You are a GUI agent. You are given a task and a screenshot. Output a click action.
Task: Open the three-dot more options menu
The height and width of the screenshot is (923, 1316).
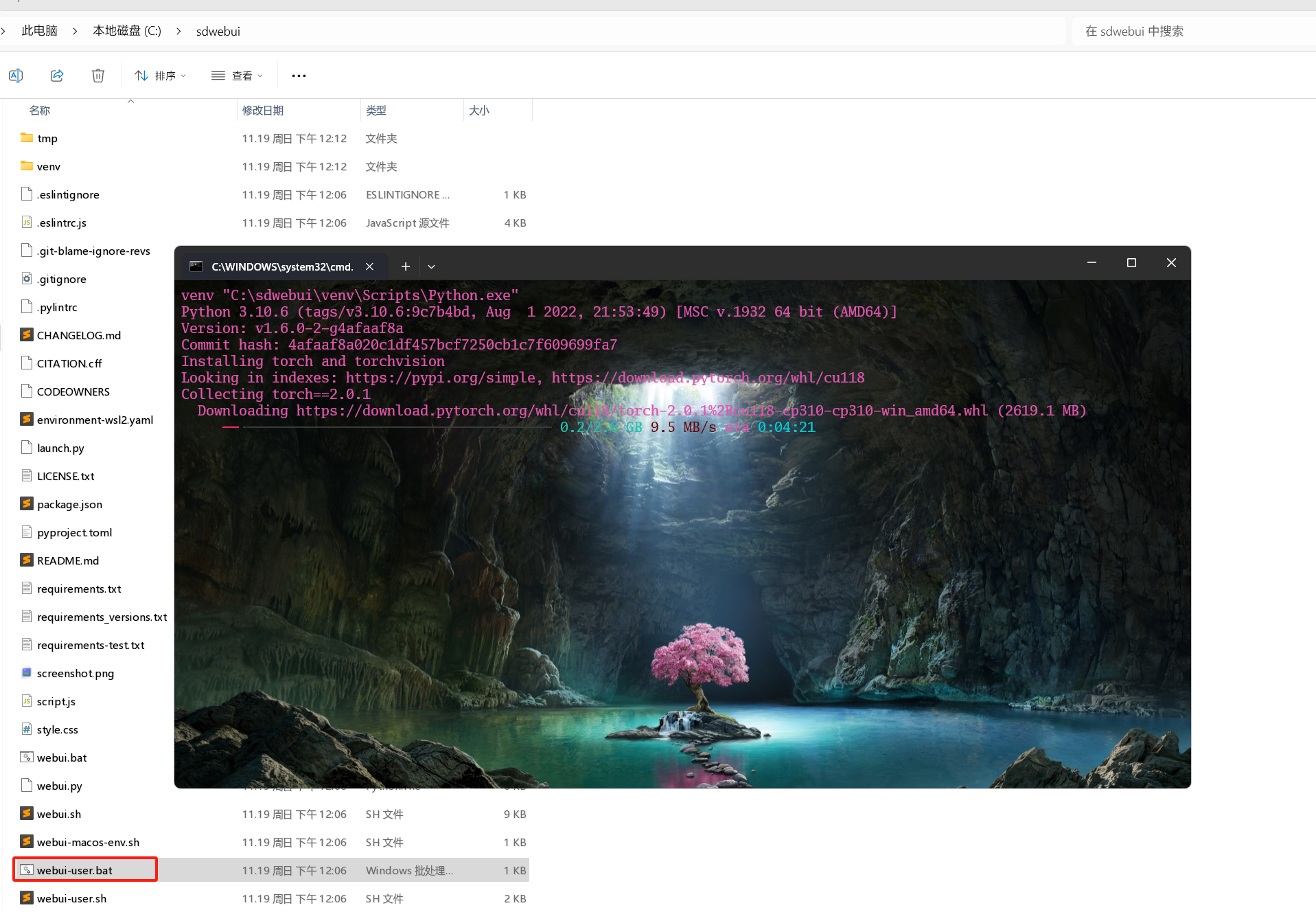point(299,76)
